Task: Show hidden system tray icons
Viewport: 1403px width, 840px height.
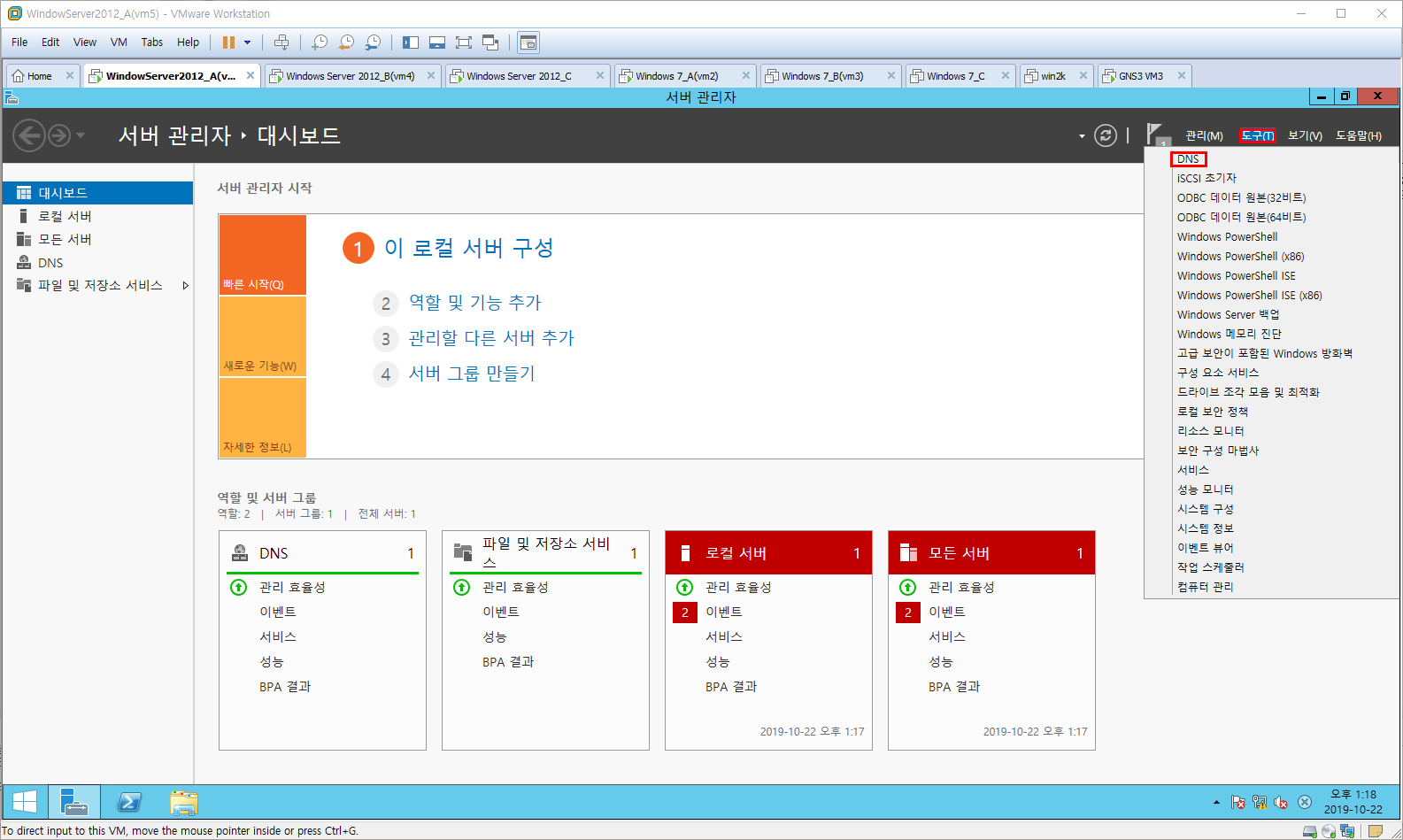Action: 1216,802
